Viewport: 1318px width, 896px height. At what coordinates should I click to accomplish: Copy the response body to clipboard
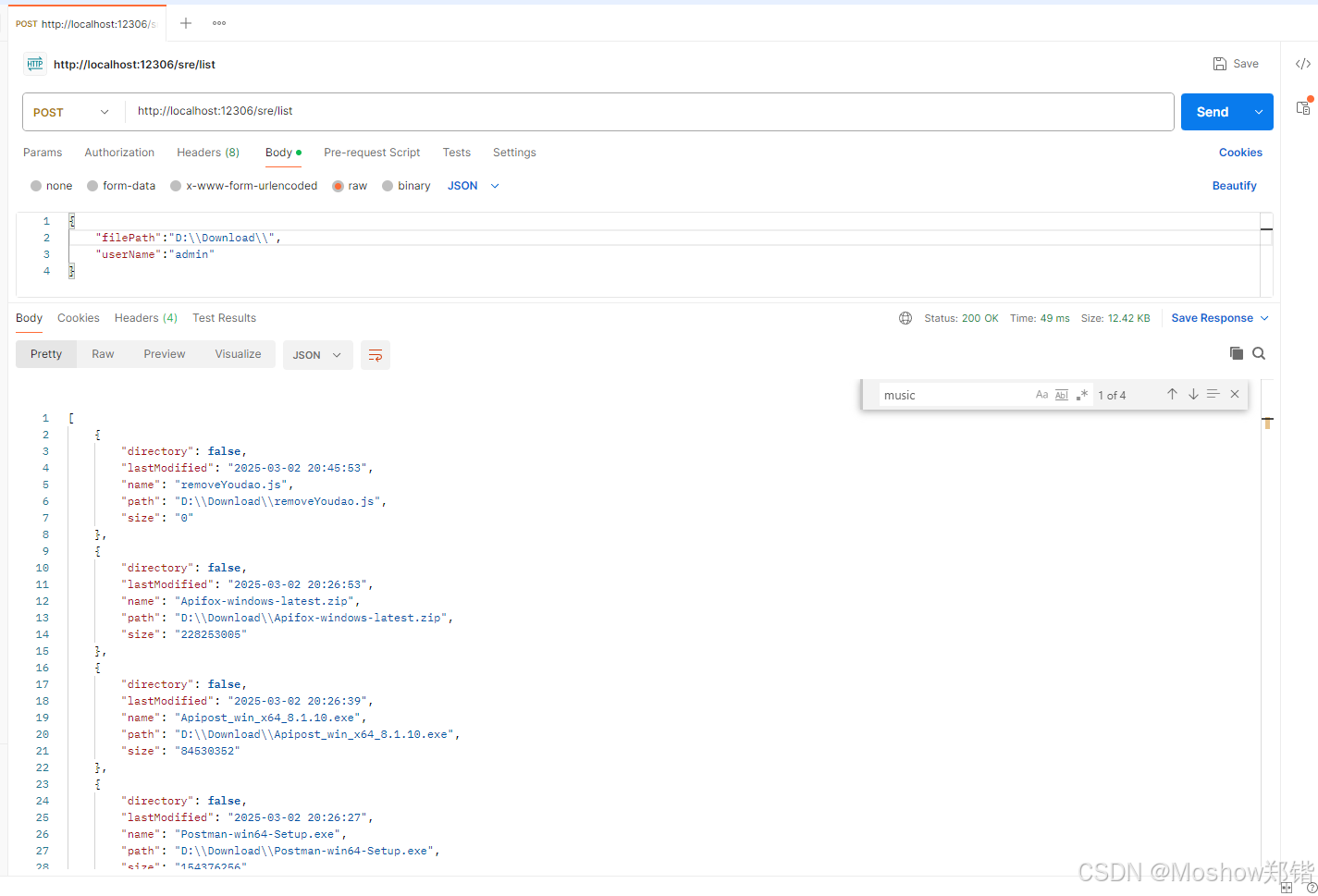1236,353
